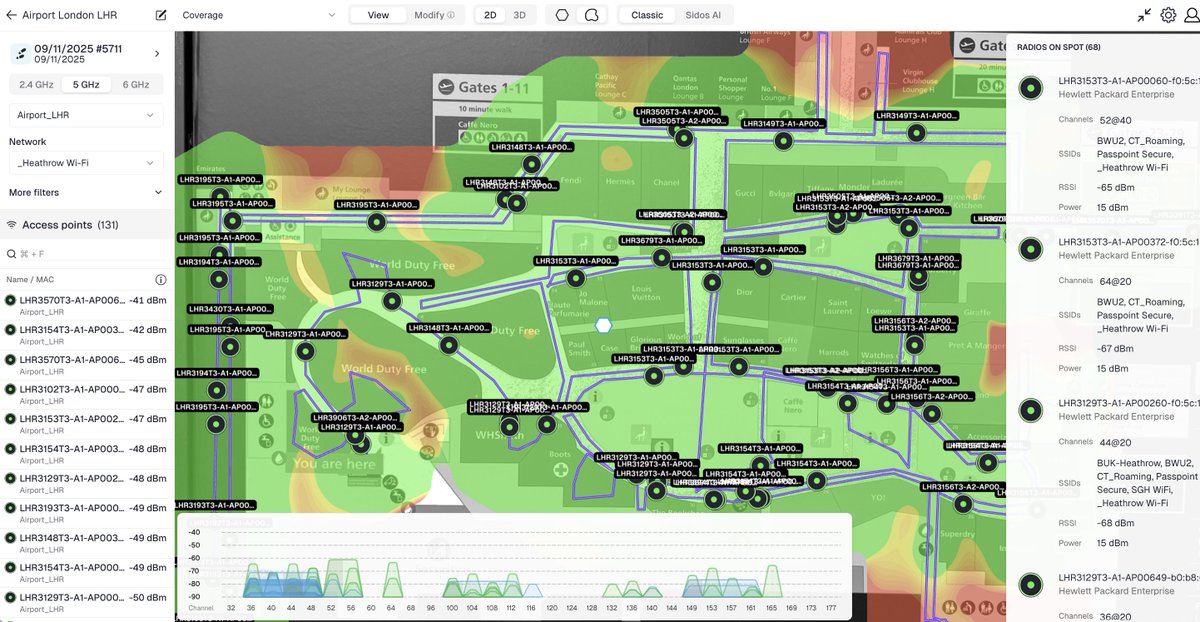Open the Coverage visualization dropdown
This screenshot has height=622, width=1200.
tap(258, 15)
